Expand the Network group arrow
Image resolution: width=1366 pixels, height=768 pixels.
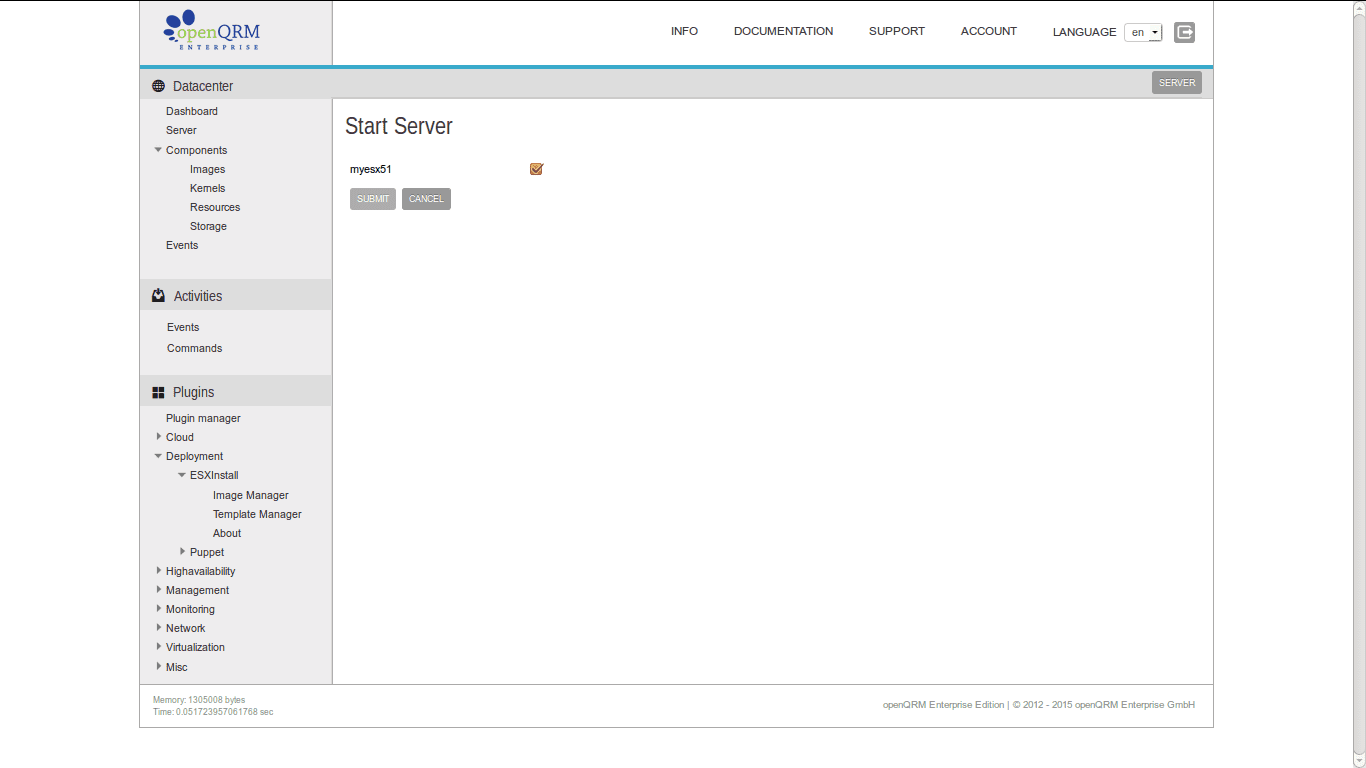click(x=158, y=628)
